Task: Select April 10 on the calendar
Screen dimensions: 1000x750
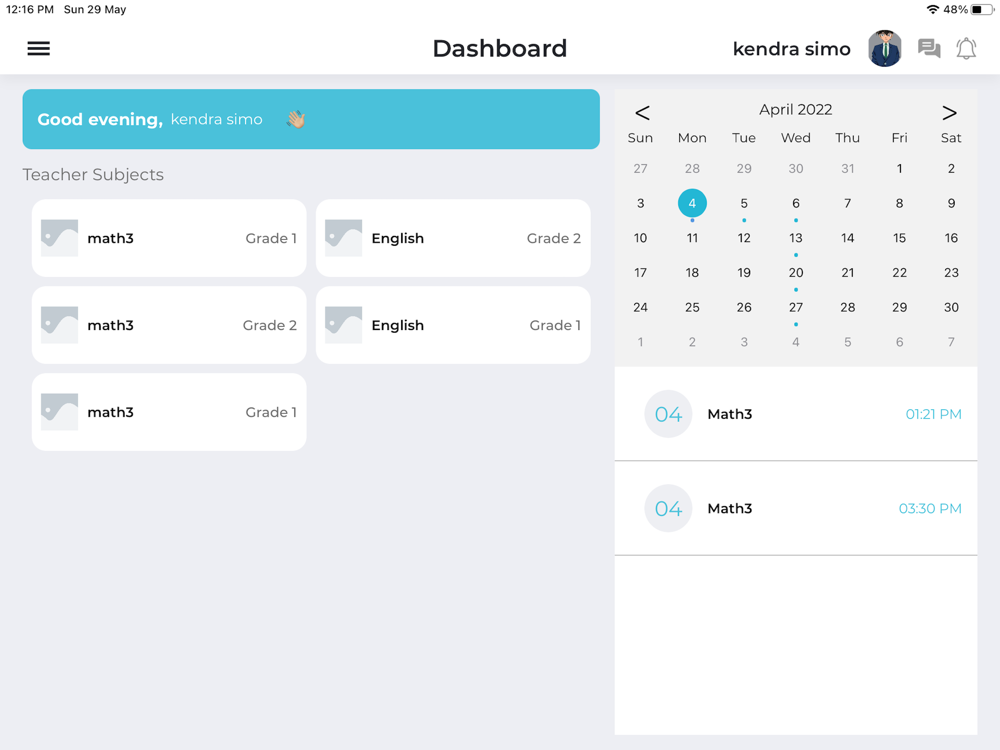Action: 640,238
